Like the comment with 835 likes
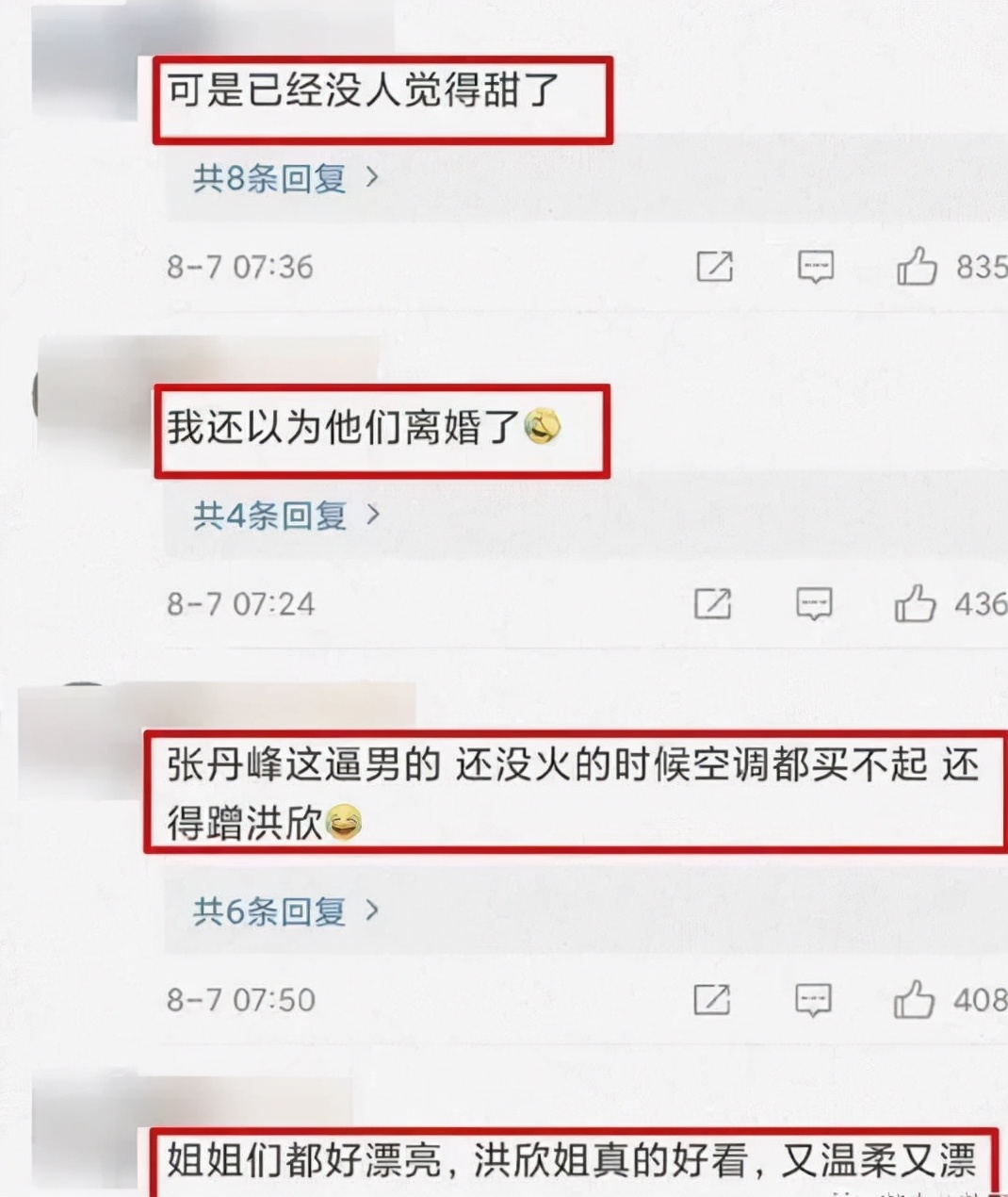 (917, 267)
